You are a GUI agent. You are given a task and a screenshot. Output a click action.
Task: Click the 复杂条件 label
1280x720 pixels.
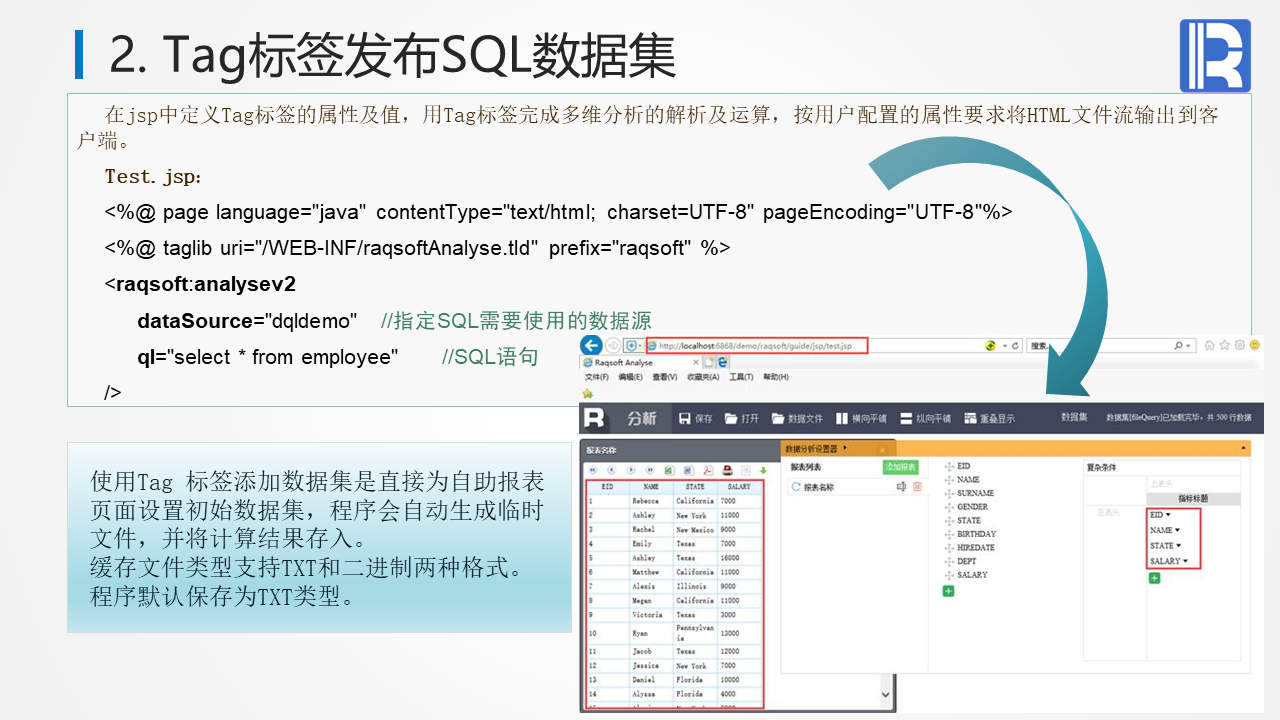pyautogui.click(x=1101, y=467)
